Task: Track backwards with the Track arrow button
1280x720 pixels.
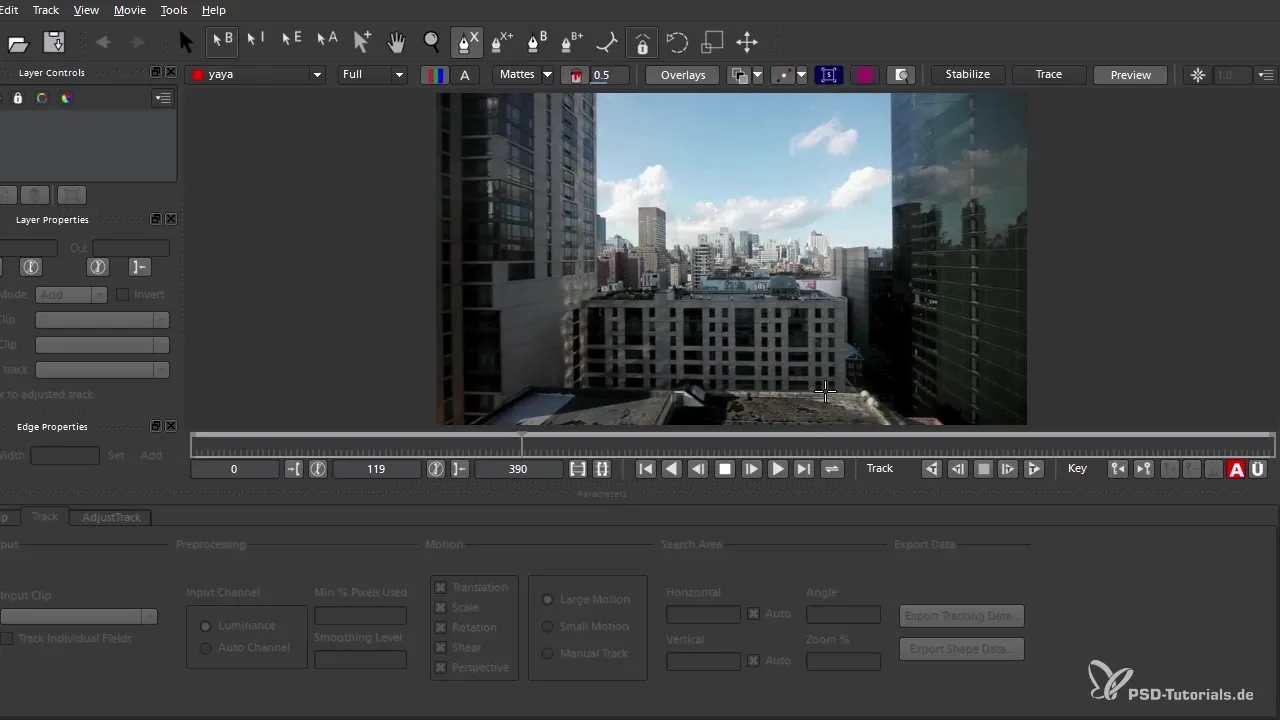Action: [931, 469]
